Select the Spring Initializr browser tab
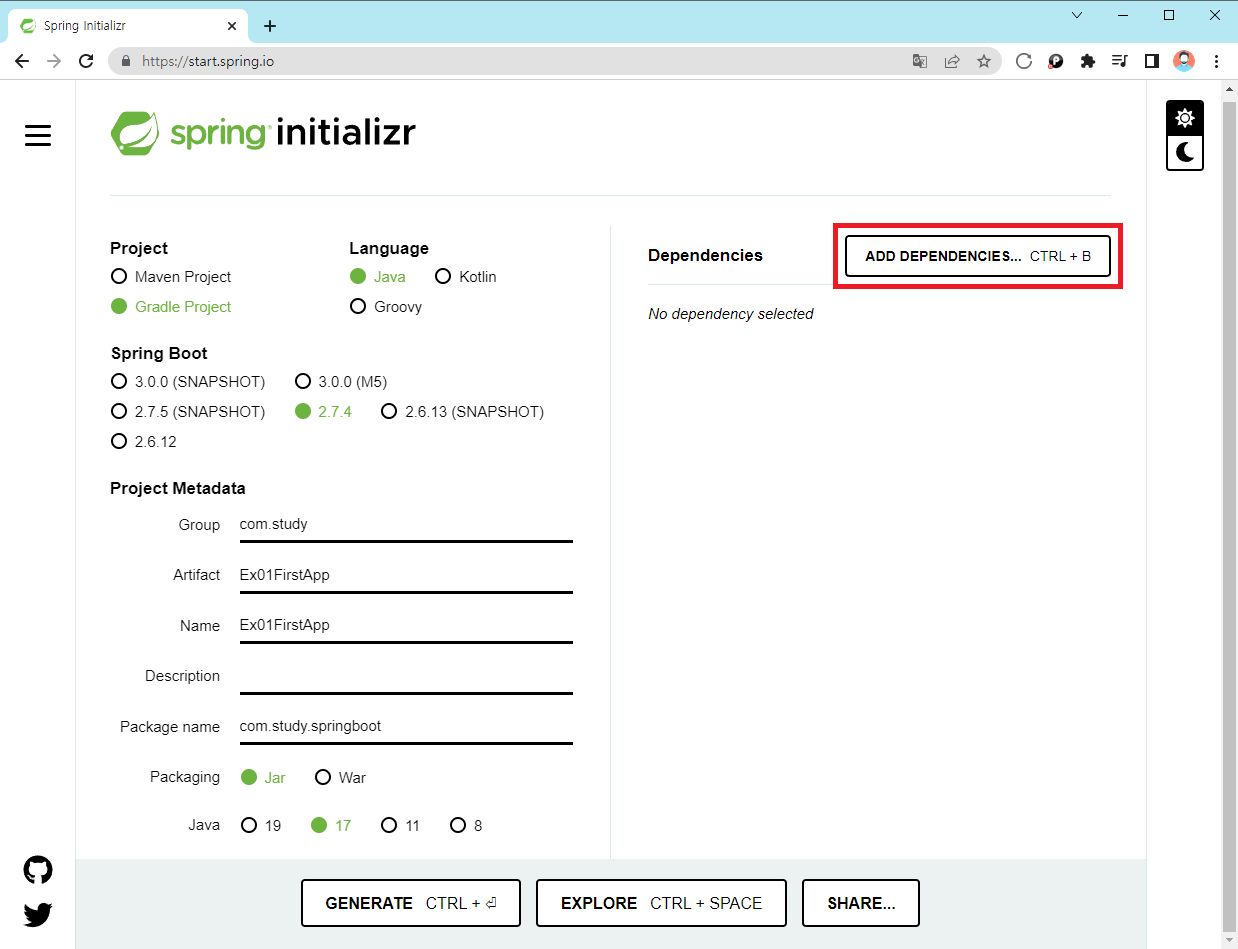This screenshot has height=949, width=1238. click(127, 26)
